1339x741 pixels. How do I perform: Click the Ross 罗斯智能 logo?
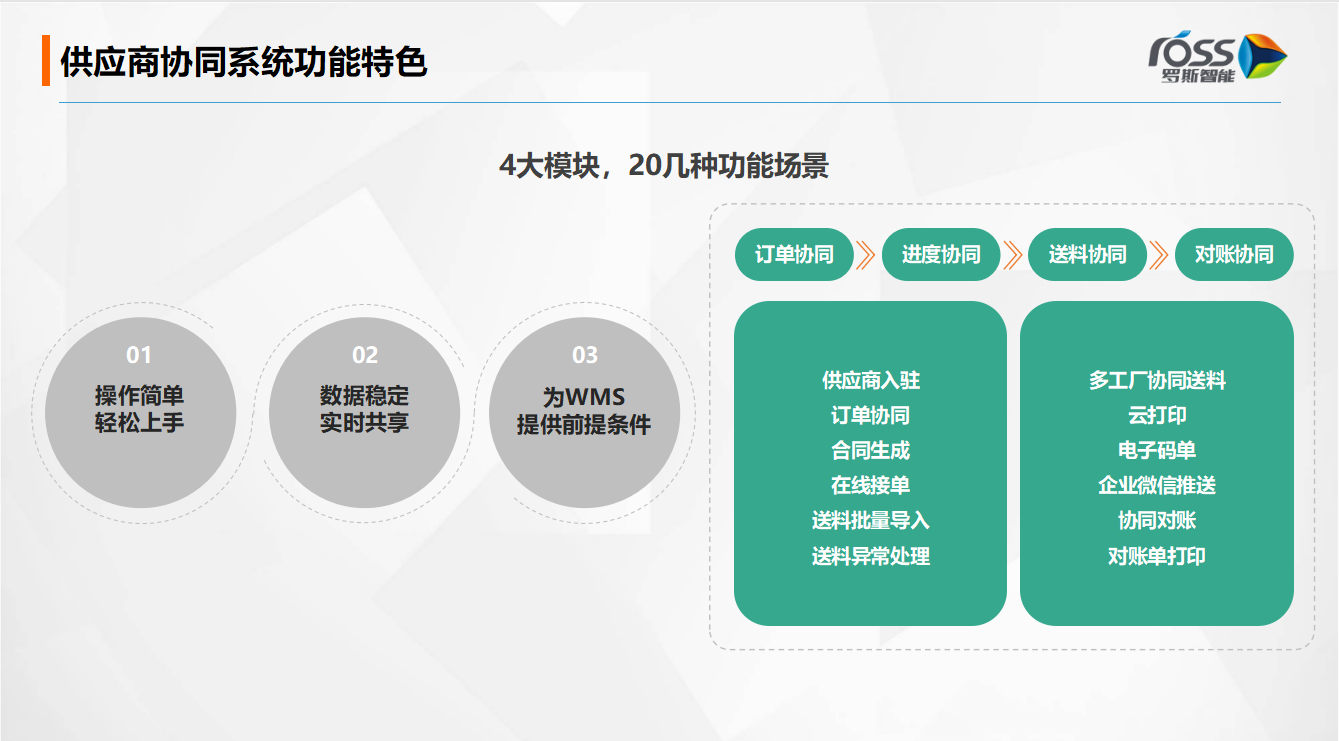pos(1217,57)
